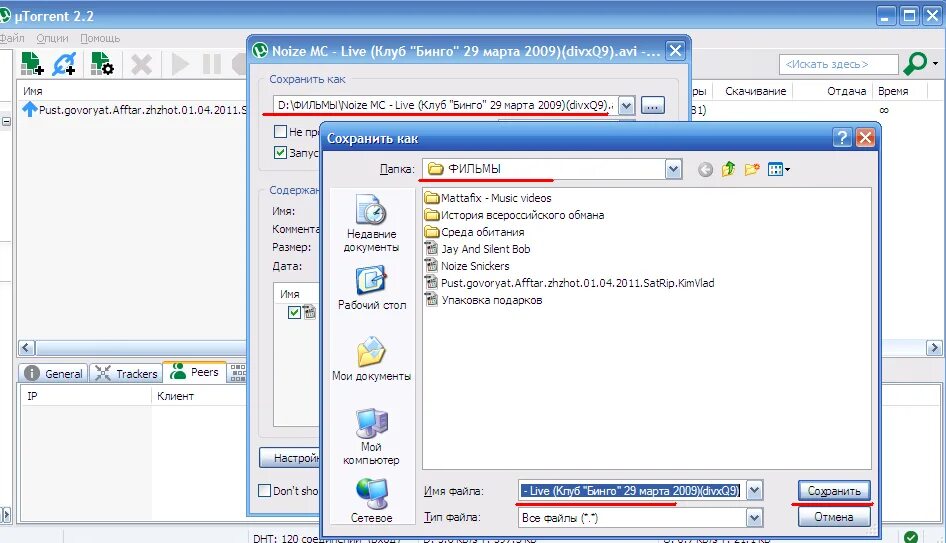946x543 pixels.
Task: Open the Views menu icon
Action: tap(778, 170)
